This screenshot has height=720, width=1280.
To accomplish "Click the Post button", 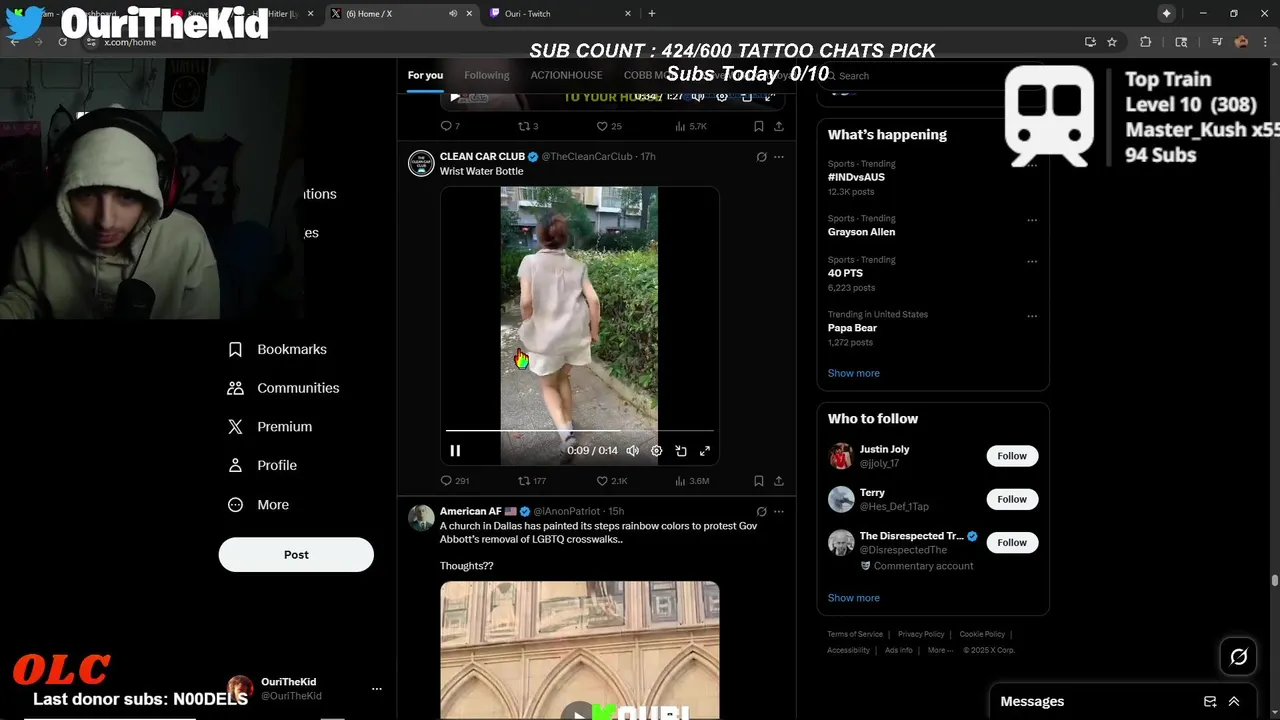I will [x=296, y=555].
